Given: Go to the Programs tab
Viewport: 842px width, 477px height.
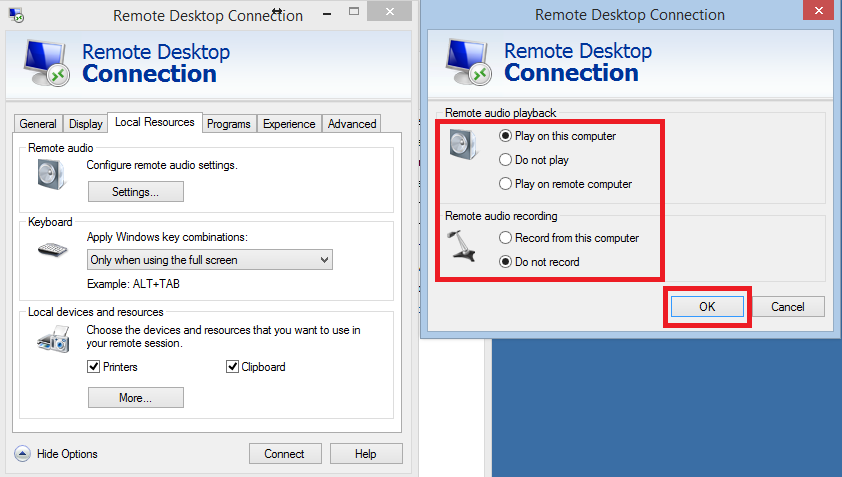Looking at the screenshot, I should pyautogui.click(x=229, y=124).
